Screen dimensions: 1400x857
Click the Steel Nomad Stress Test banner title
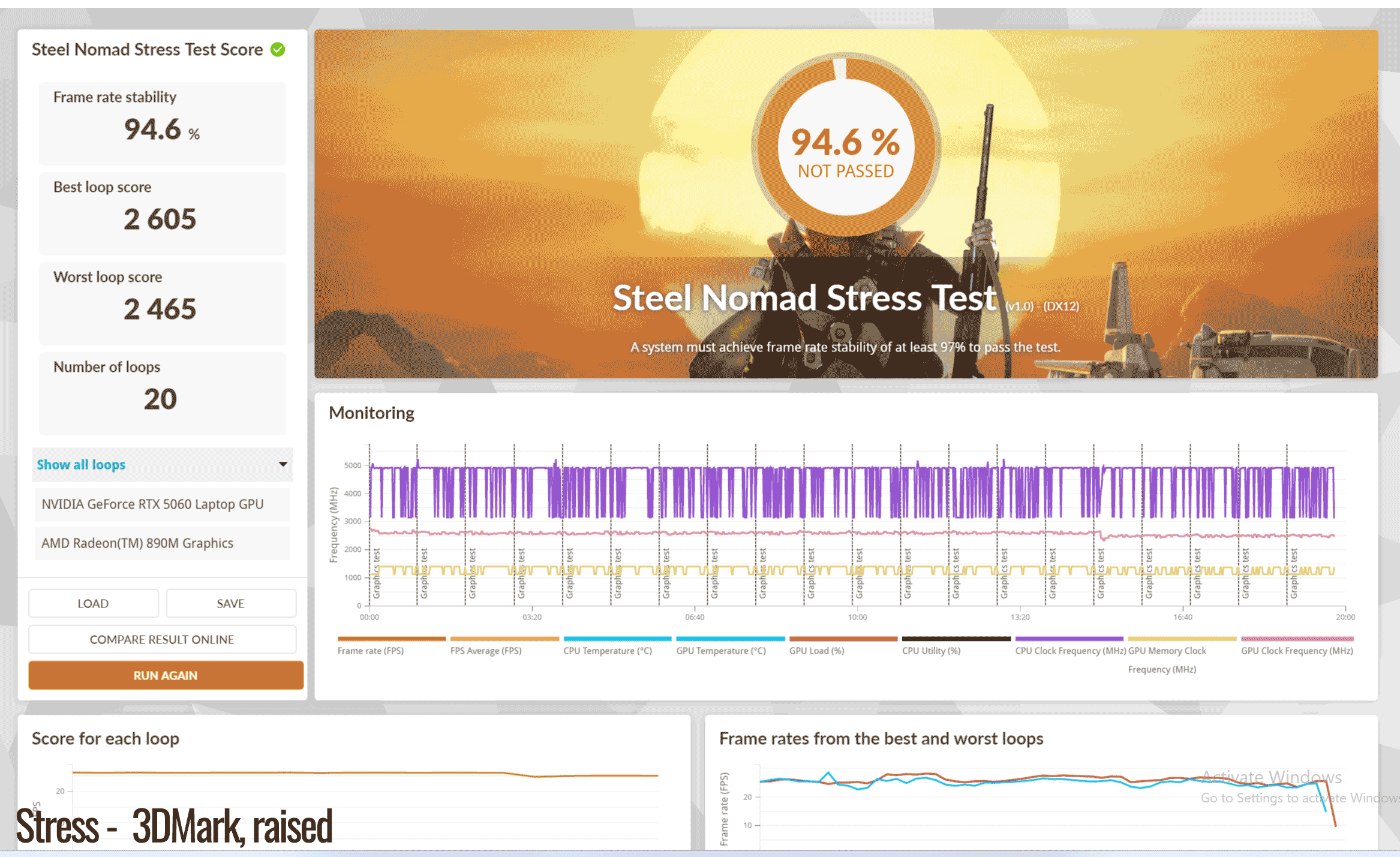pyautogui.click(x=804, y=298)
